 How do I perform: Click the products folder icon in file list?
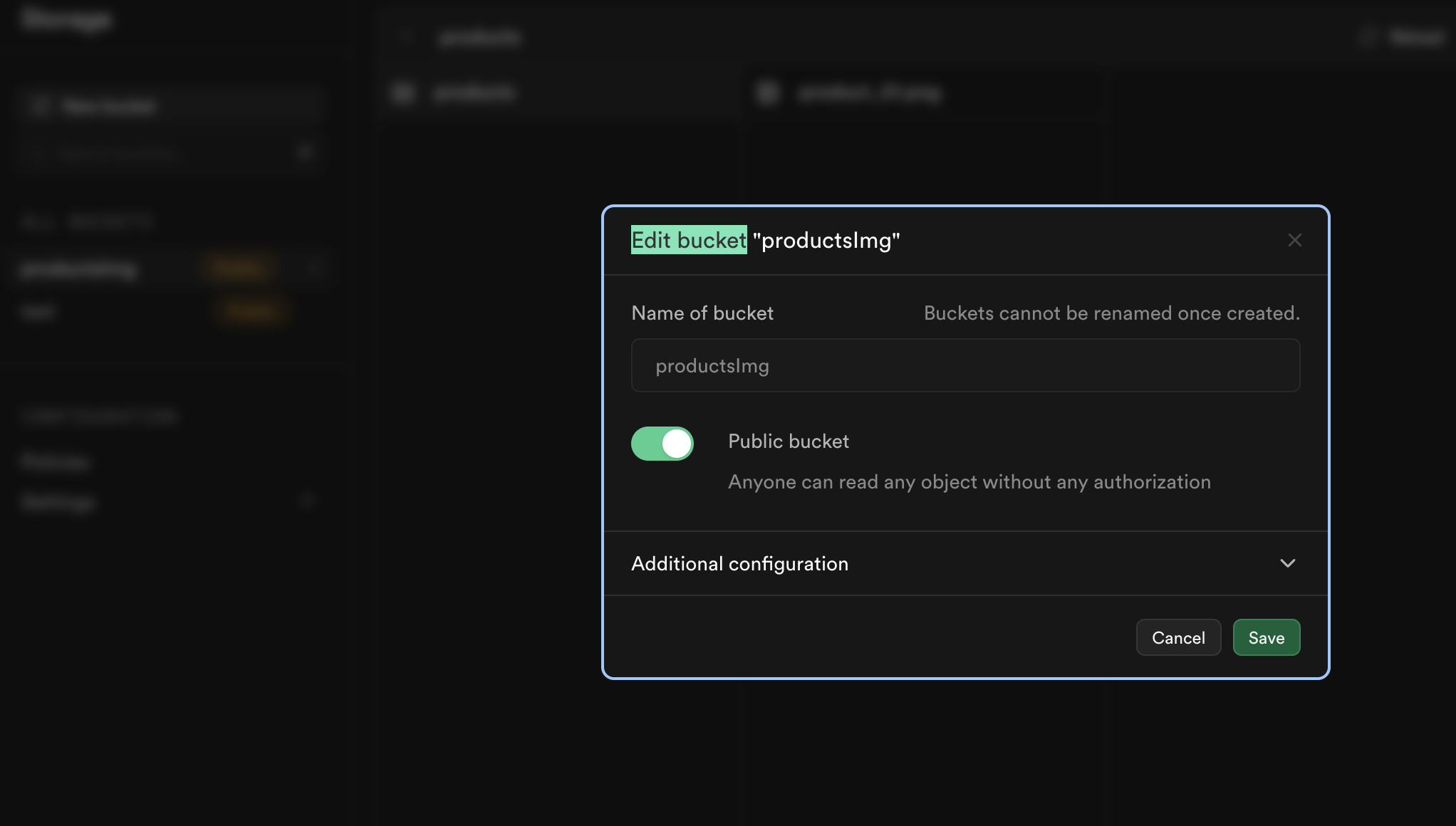point(403,93)
